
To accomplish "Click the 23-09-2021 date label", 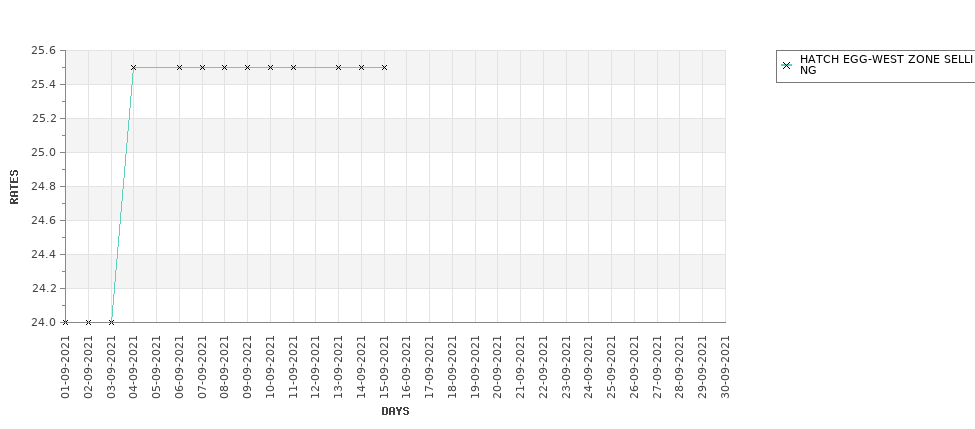I will click(566, 367).
